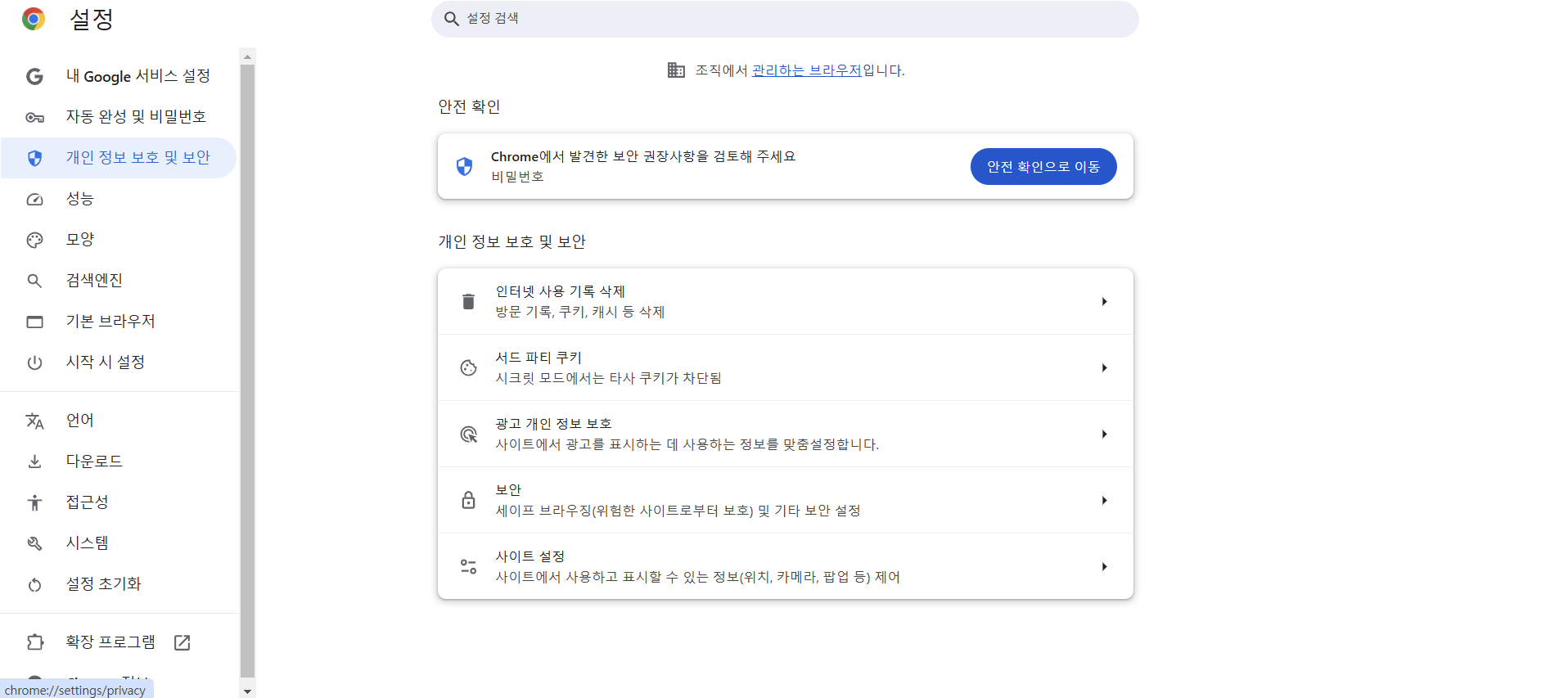1568x698 pixels.
Task: Click the site settings sliders icon
Action: click(x=468, y=566)
